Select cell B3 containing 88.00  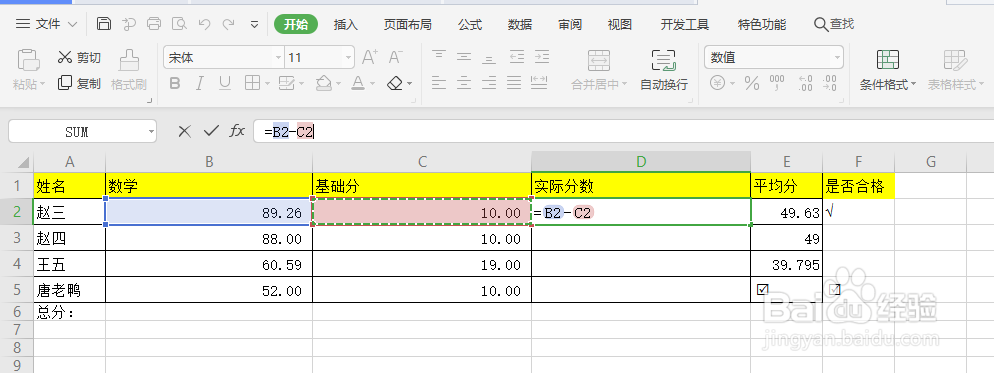tap(209, 239)
